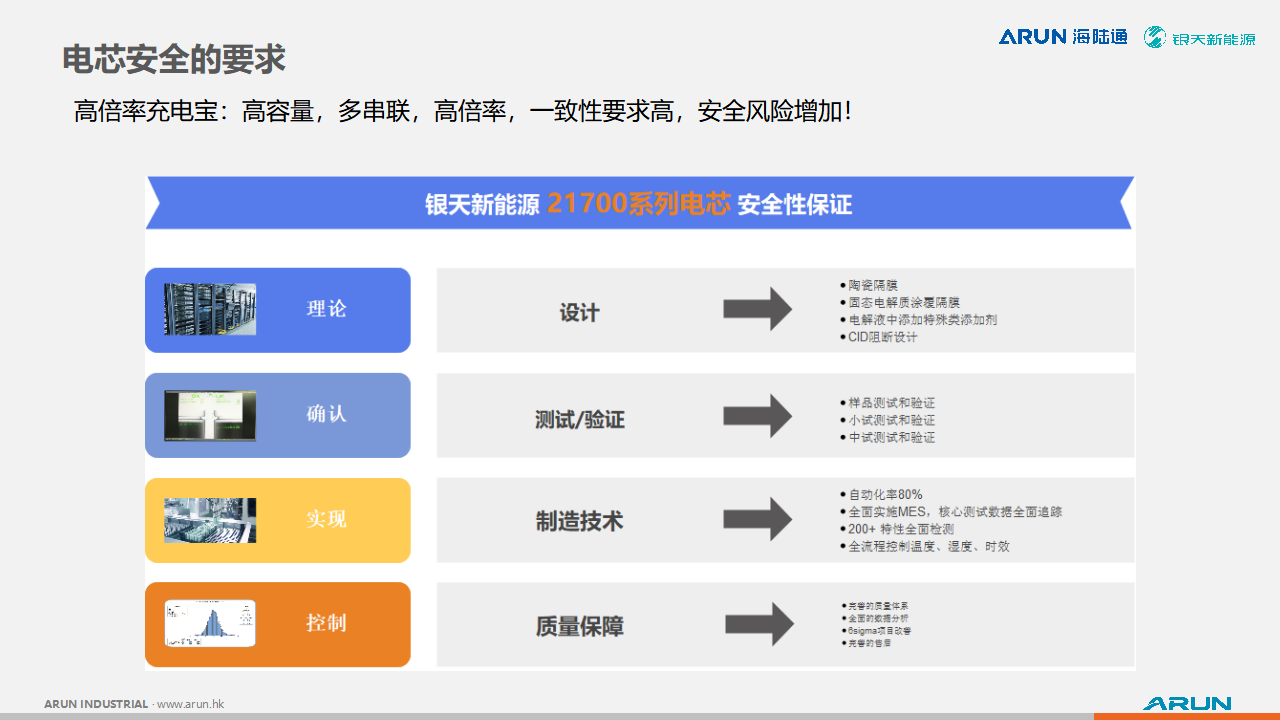Select the server room image in 理论 card
Screen dimensions: 1280x720
(x=210, y=309)
